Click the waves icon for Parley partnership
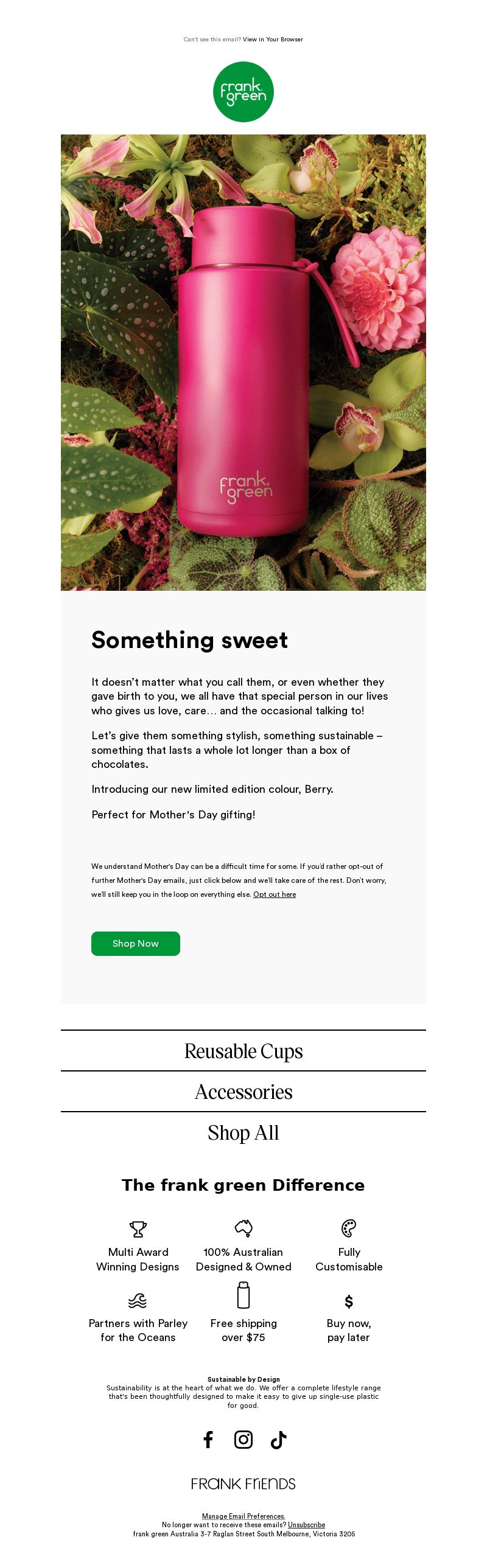This screenshot has width=487, height=1568. pos(138,1301)
